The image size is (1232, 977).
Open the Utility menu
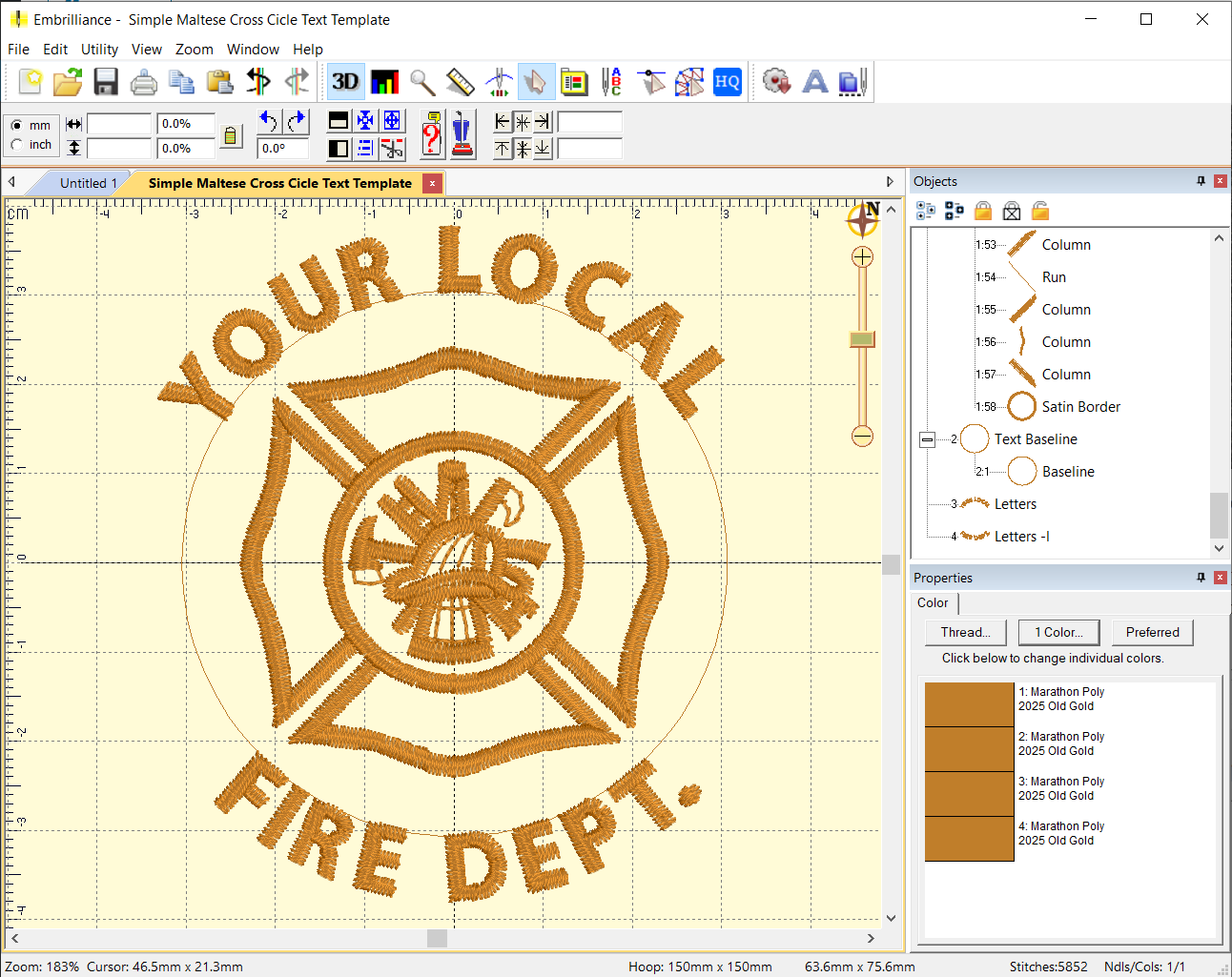pos(99,50)
